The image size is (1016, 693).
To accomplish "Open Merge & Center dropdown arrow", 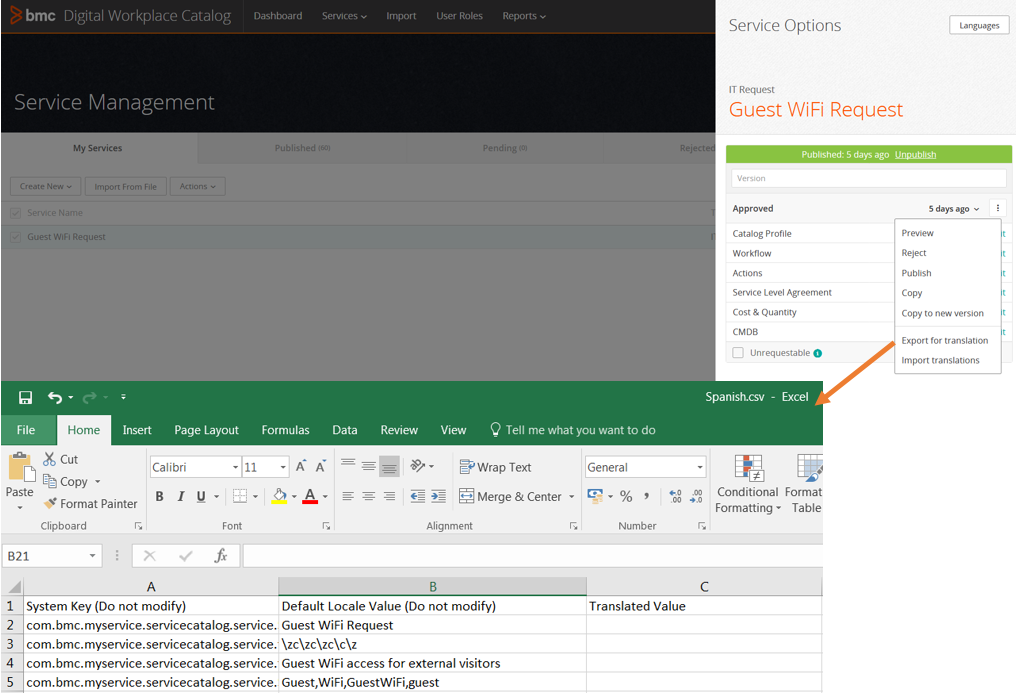I will (x=572, y=497).
